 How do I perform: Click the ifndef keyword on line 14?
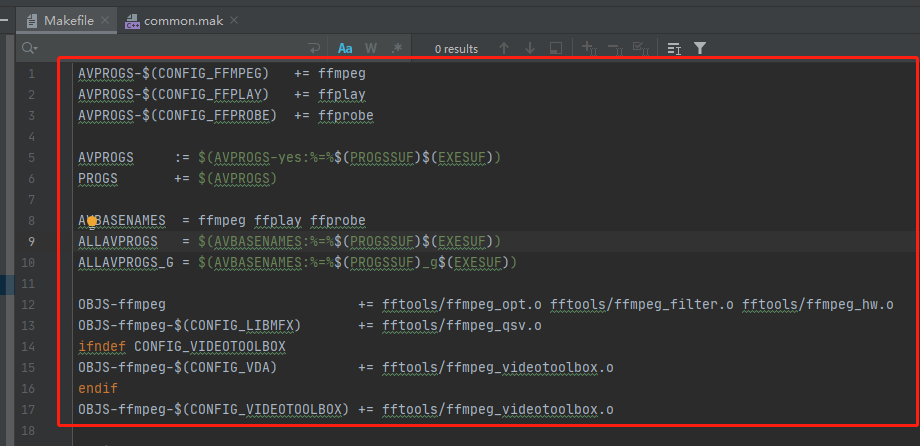click(x=103, y=346)
